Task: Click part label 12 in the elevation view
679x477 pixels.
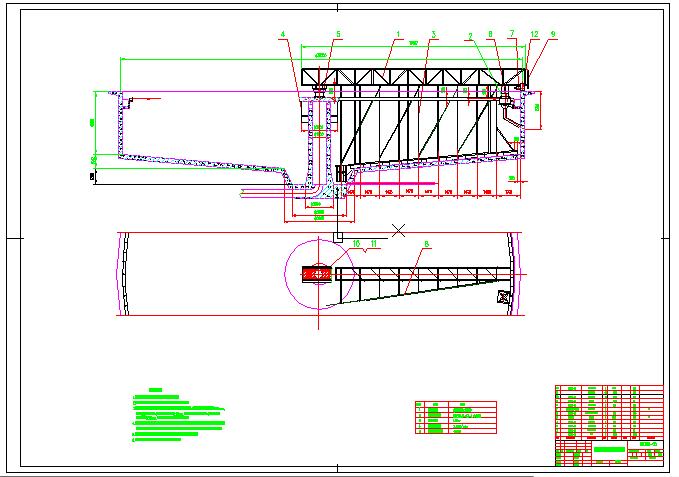Action: click(x=534, y=34)
